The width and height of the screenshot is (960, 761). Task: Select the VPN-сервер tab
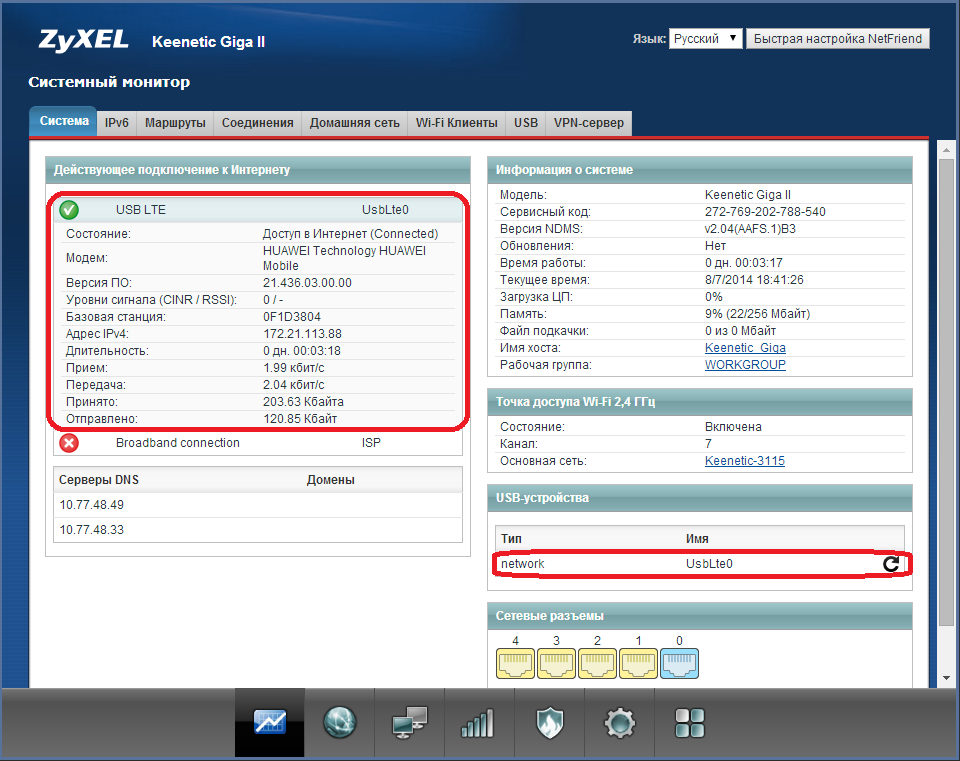point(588,123)
